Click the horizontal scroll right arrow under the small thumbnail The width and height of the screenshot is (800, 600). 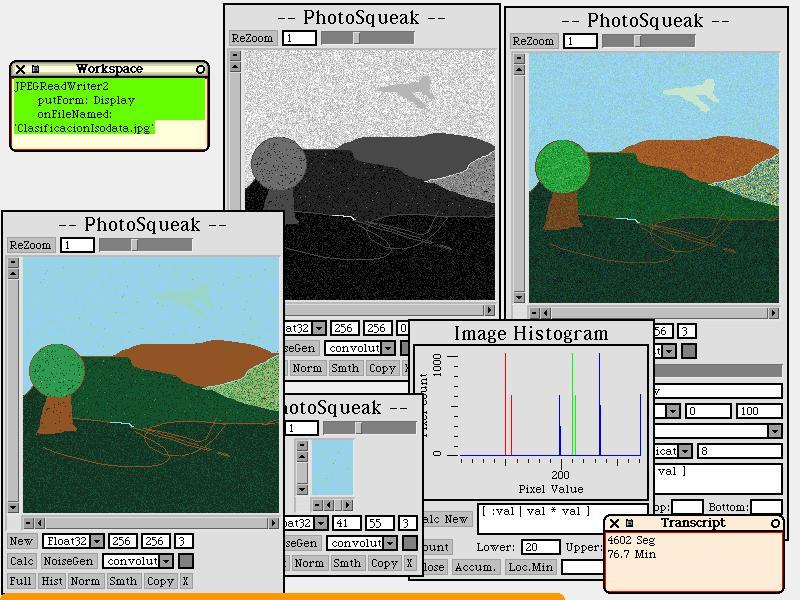[347, 505]
